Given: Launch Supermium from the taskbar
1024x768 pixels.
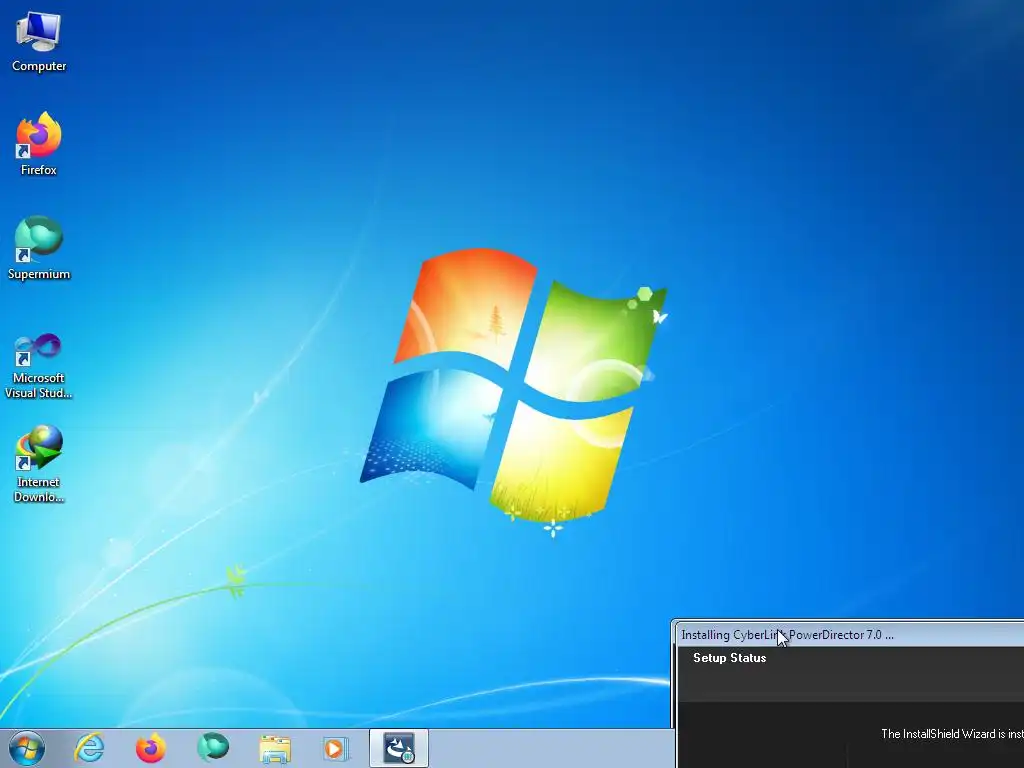Looking at the screenshot, I should point(212,748).
